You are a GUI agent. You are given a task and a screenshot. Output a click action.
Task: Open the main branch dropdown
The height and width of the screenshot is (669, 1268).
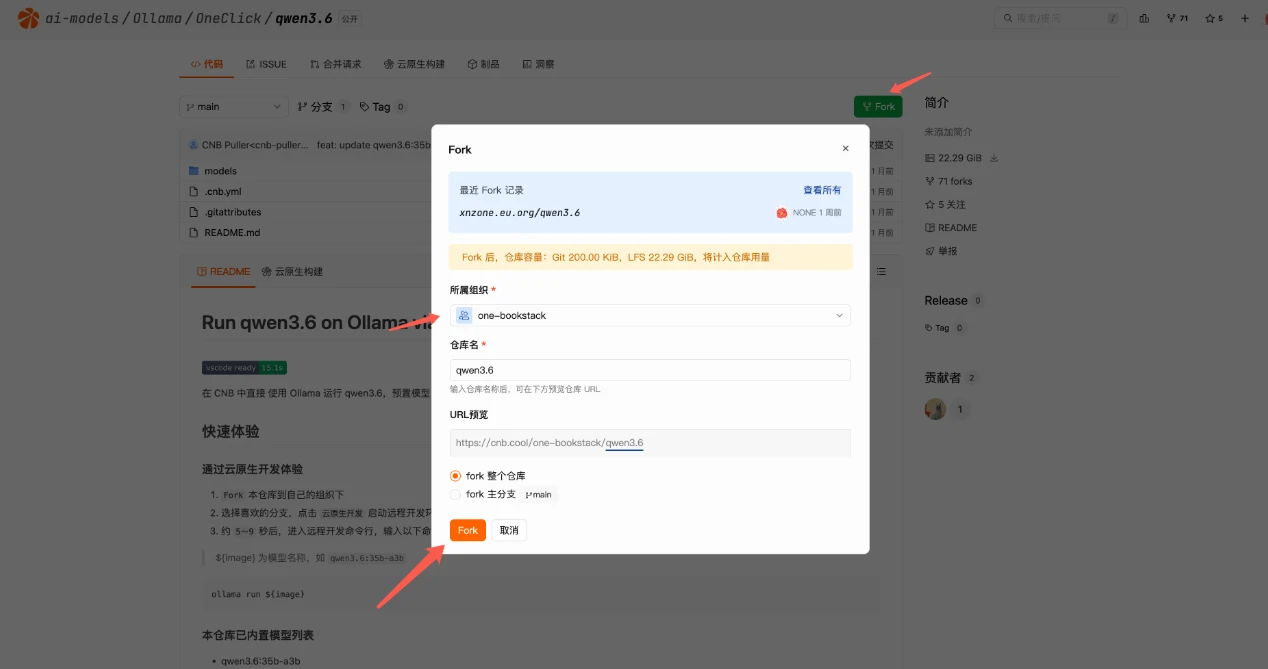coord(234,107)
